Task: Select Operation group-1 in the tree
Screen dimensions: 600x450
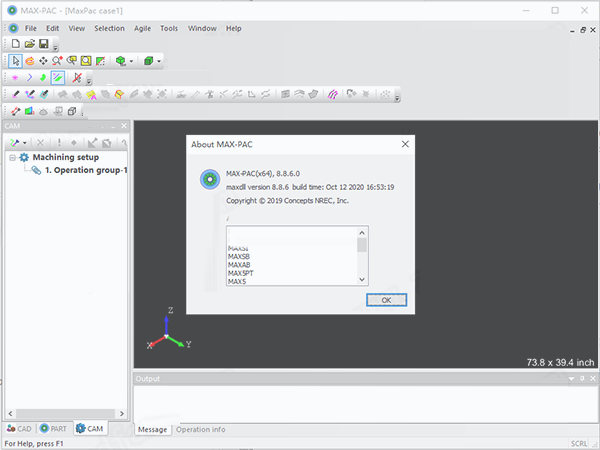Action: pos(86,170)
